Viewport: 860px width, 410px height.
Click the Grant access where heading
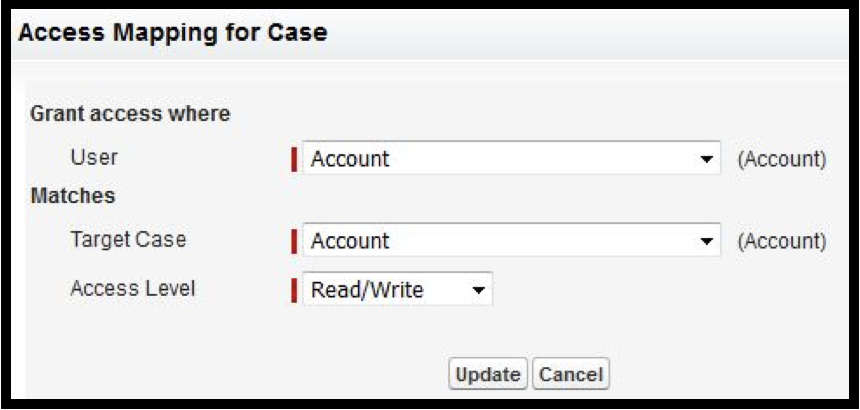click(130, 114)
